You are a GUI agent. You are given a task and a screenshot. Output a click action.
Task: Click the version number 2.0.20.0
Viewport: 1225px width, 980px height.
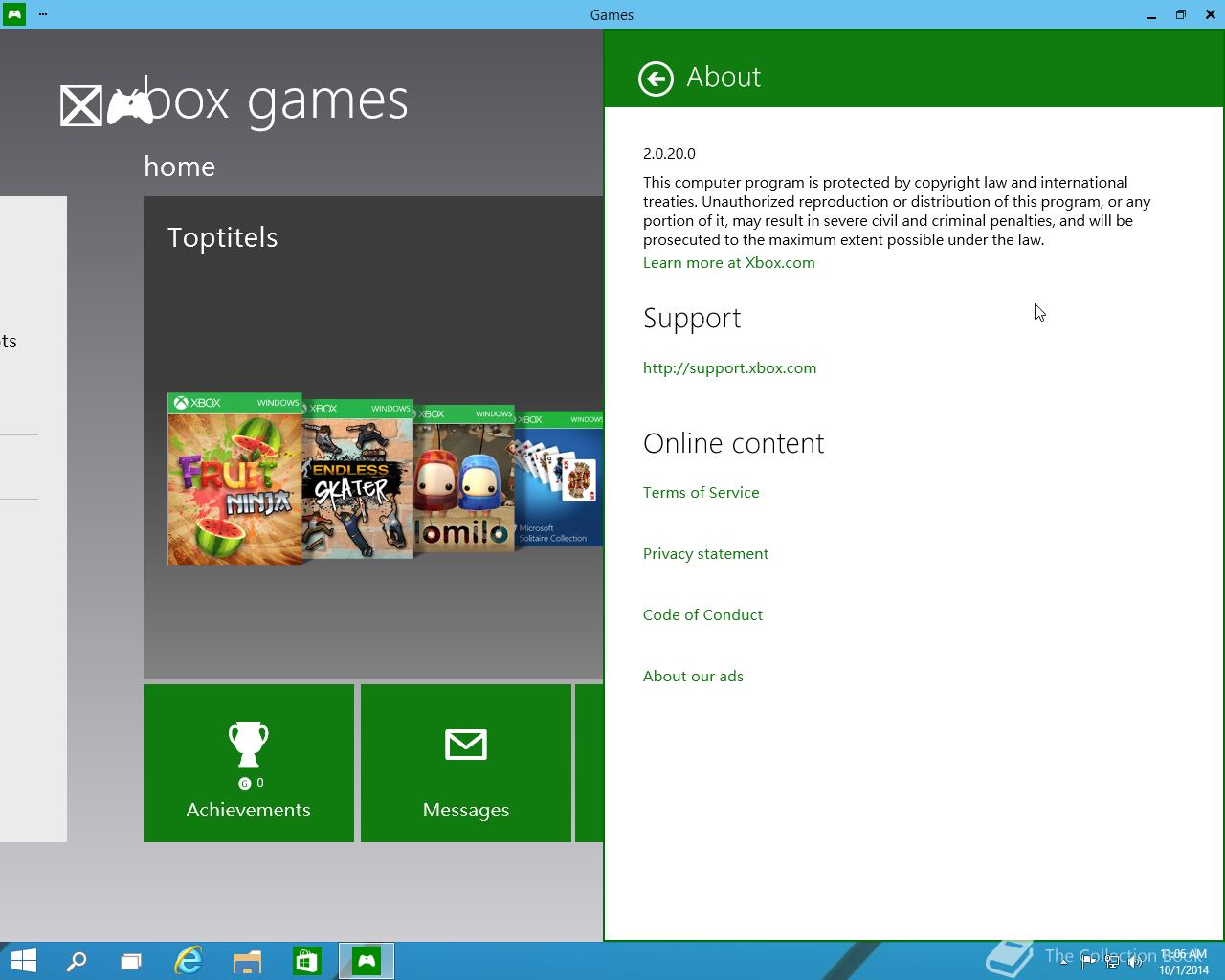(669, 153)
